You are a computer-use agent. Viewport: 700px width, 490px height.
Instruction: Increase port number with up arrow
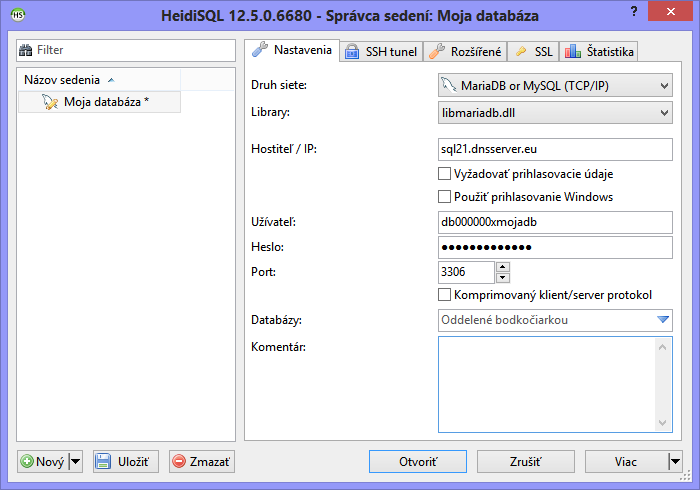click(503, 267)
